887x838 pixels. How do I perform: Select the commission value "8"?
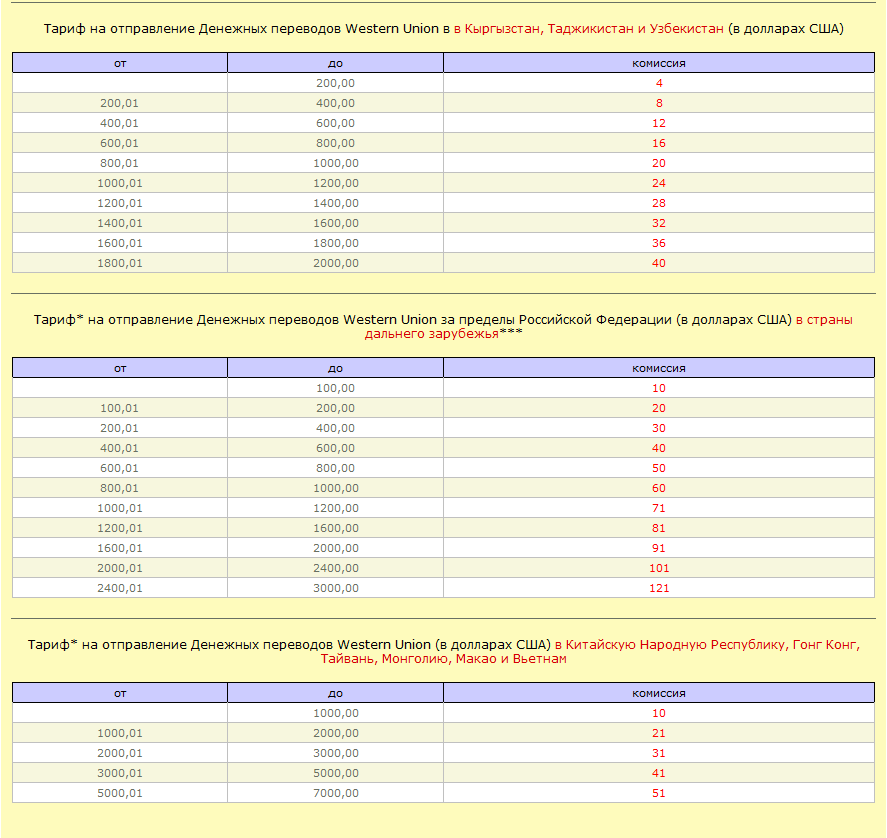[659, 103]
